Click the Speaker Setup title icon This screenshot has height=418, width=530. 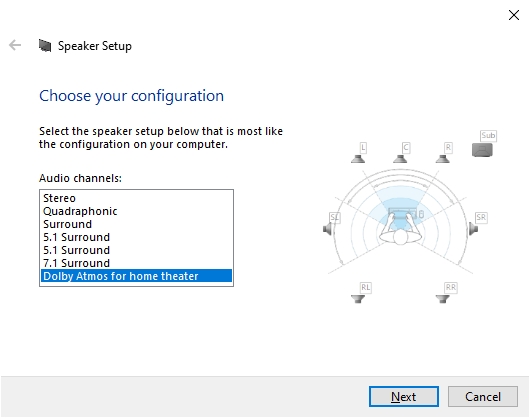click(x=45, y=46)
